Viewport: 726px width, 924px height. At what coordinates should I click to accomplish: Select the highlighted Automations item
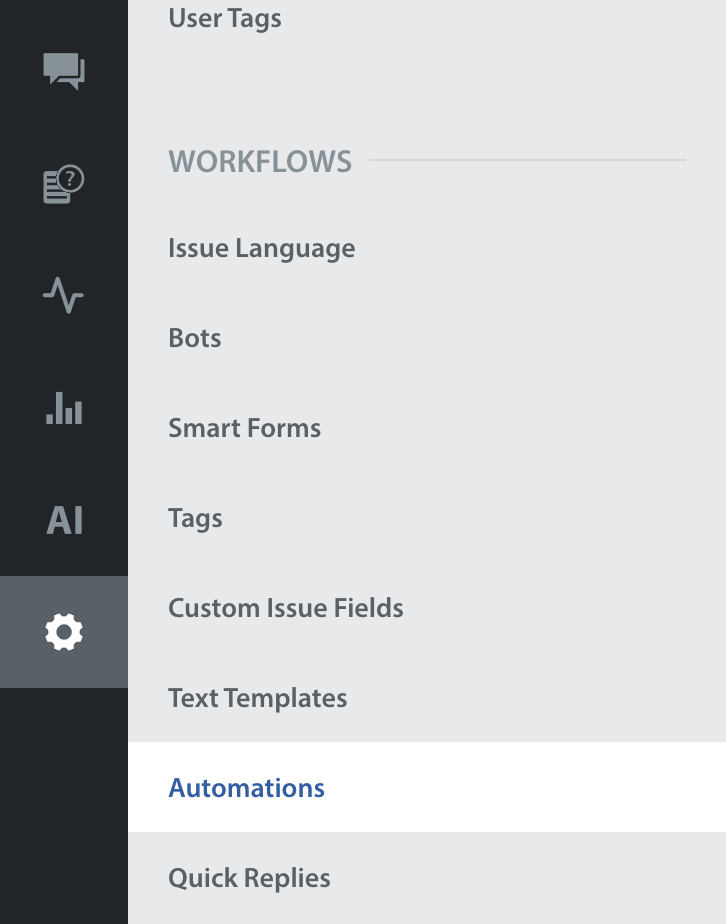pos(246,788)
